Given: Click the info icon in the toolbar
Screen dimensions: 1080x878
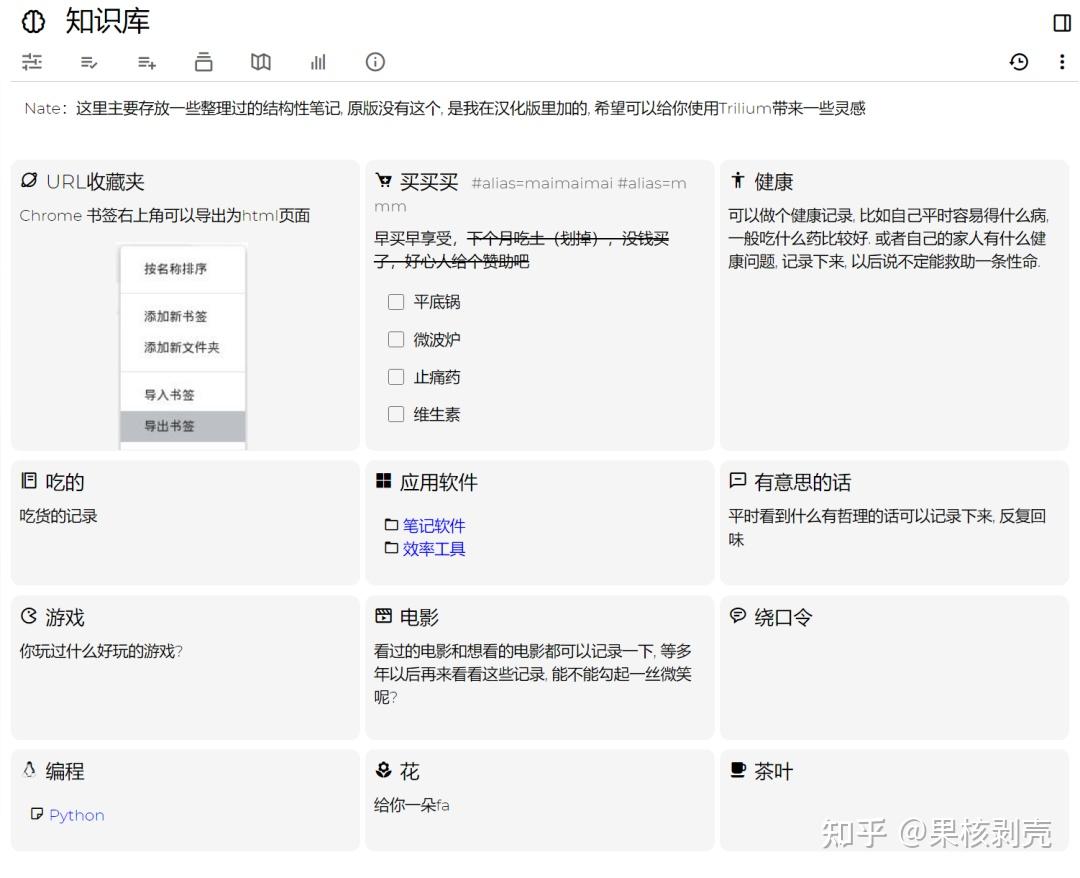Looking at the screenshot, I should 374,62.
